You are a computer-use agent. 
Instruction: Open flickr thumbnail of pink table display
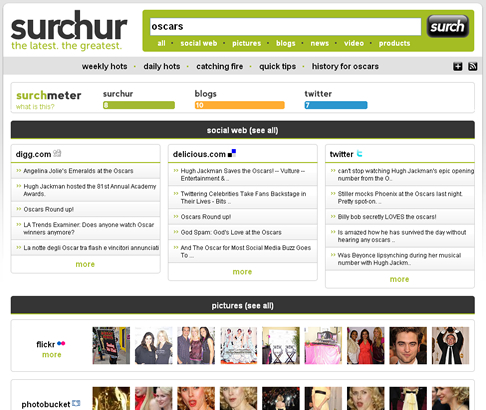[323, 345]
